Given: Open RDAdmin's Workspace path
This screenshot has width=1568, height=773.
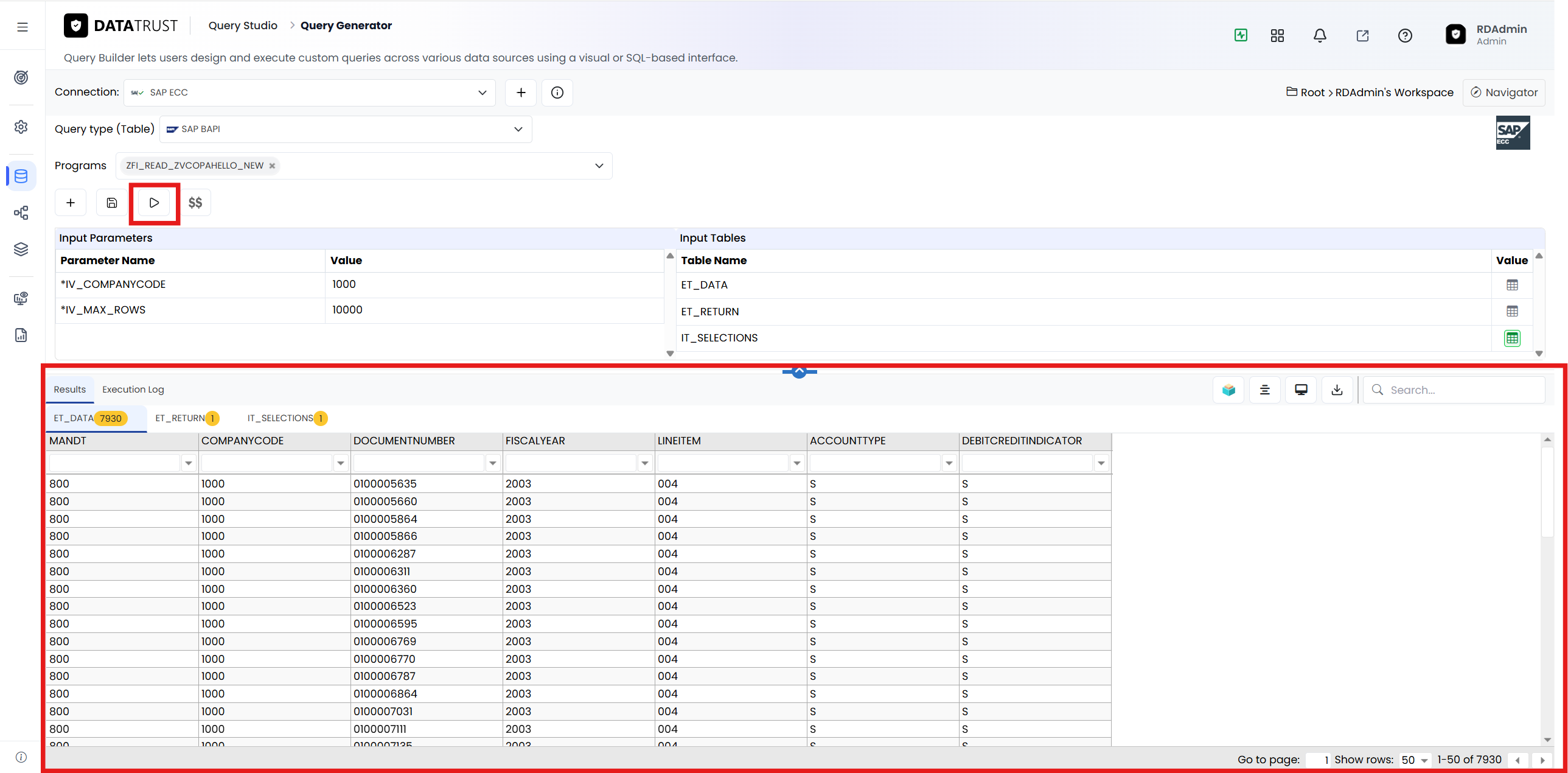Looking at the screenshot, I should (1394, 93).
